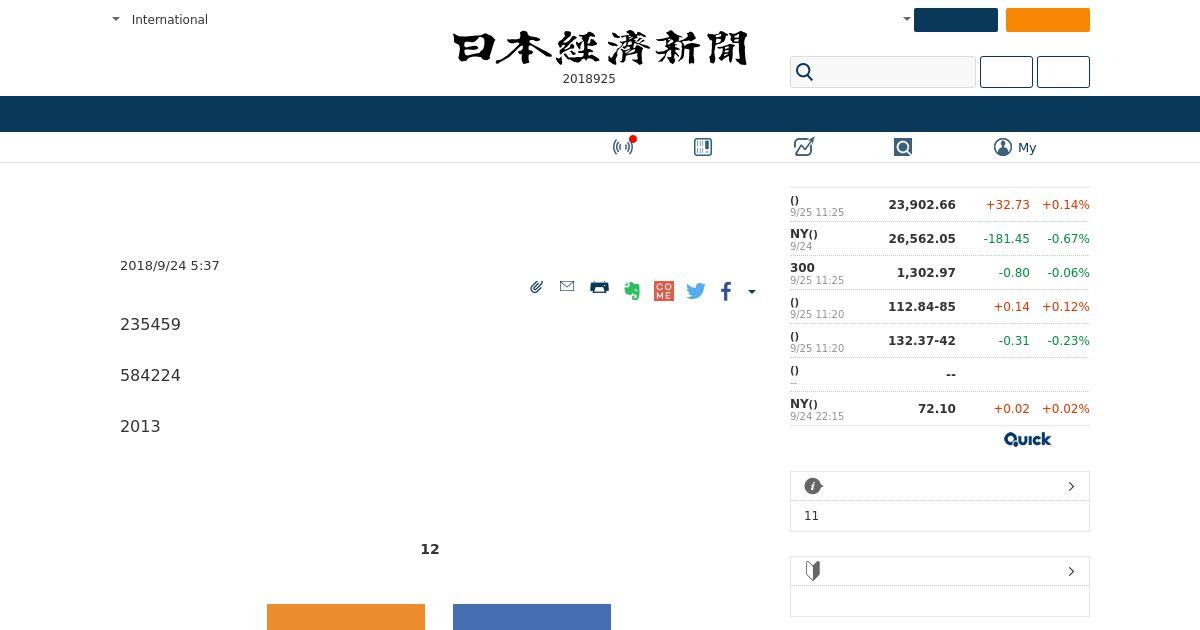The height and width of the screenshot is (630, 1200).
Task: Click change value +32.73
Action: 1007,205
